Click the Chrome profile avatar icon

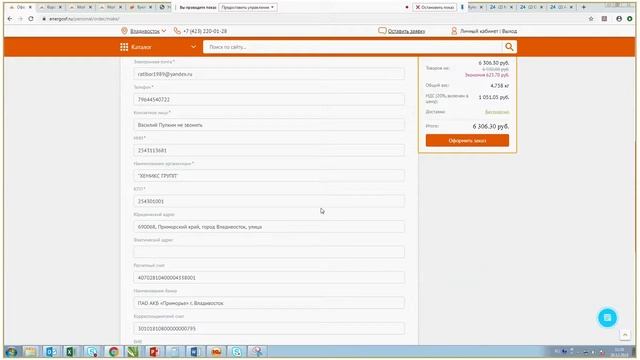pos(619,19)
